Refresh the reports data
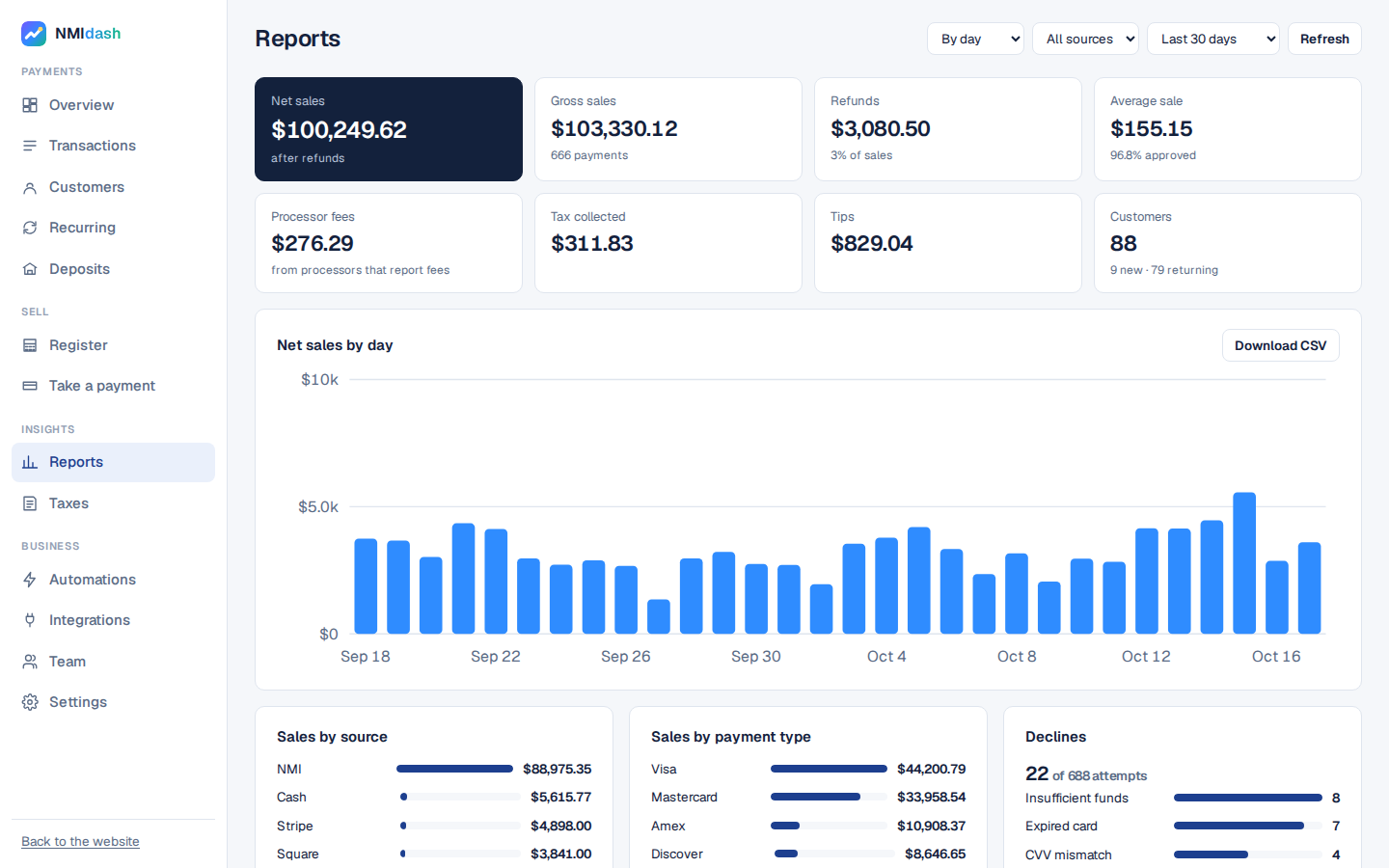 1324,39
